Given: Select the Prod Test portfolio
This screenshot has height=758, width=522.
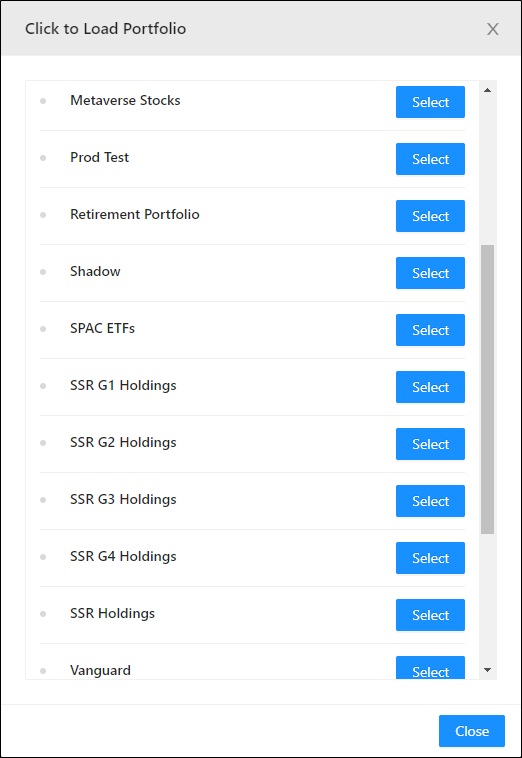Looking at the screenshot, I should coord(430,159).
